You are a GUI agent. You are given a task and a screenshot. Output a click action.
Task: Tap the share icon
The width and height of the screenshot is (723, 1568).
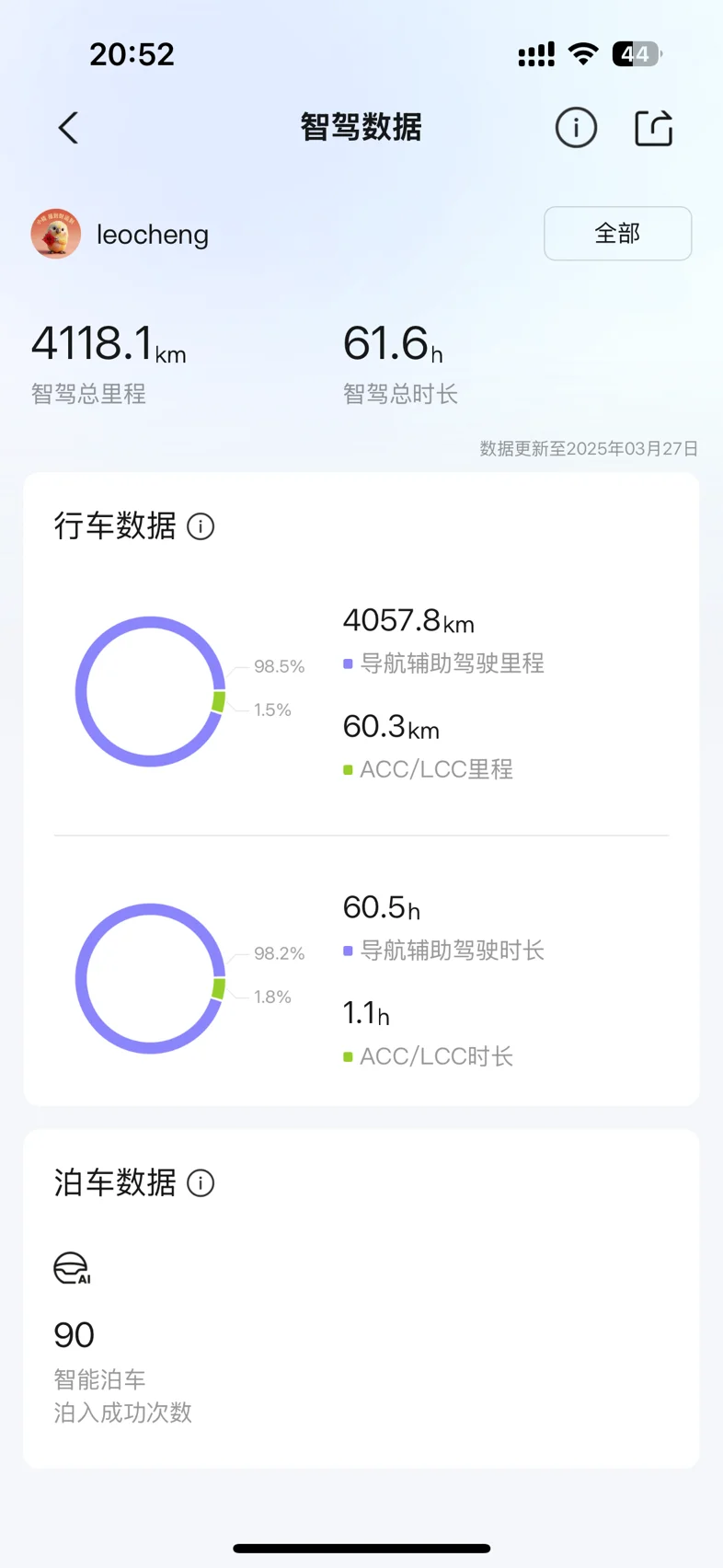pyautogui.click(x=654, y=128)
